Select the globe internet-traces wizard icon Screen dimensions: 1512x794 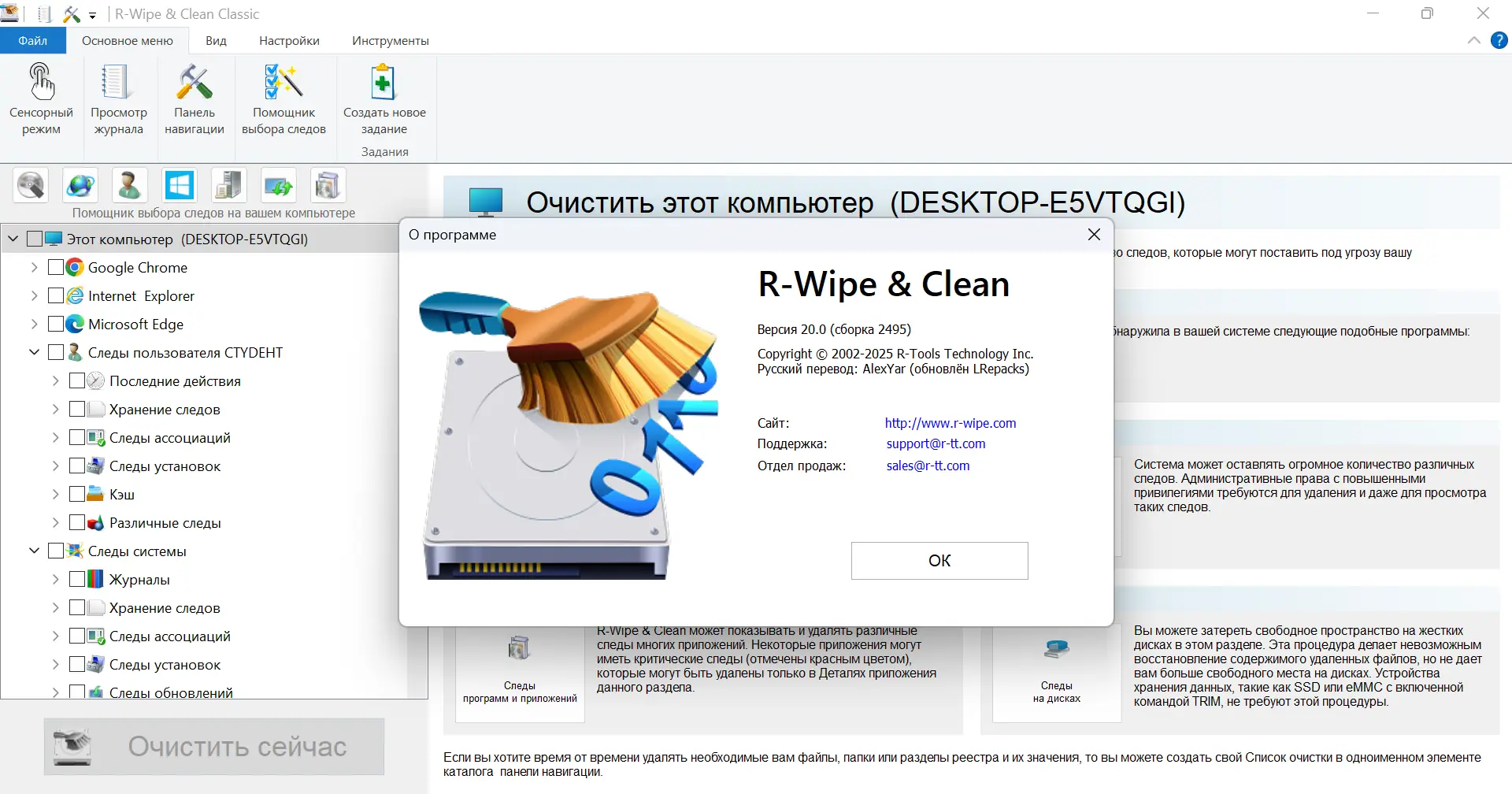pyautogui.click(x=81, y=187)
